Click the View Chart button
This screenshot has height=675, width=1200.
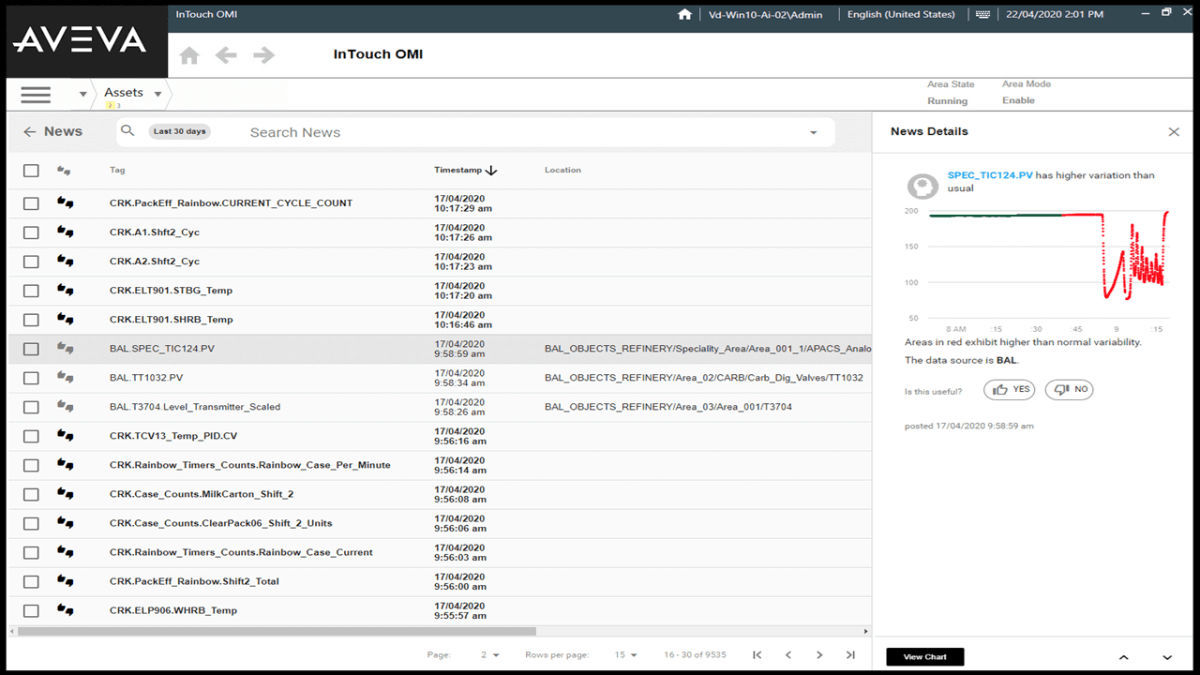924,656
